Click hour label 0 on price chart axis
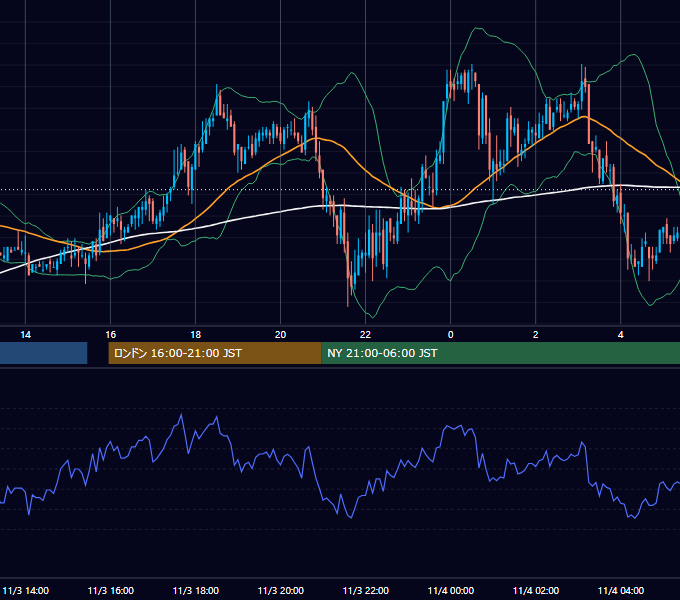680x600 pixels. pos(451,334)
